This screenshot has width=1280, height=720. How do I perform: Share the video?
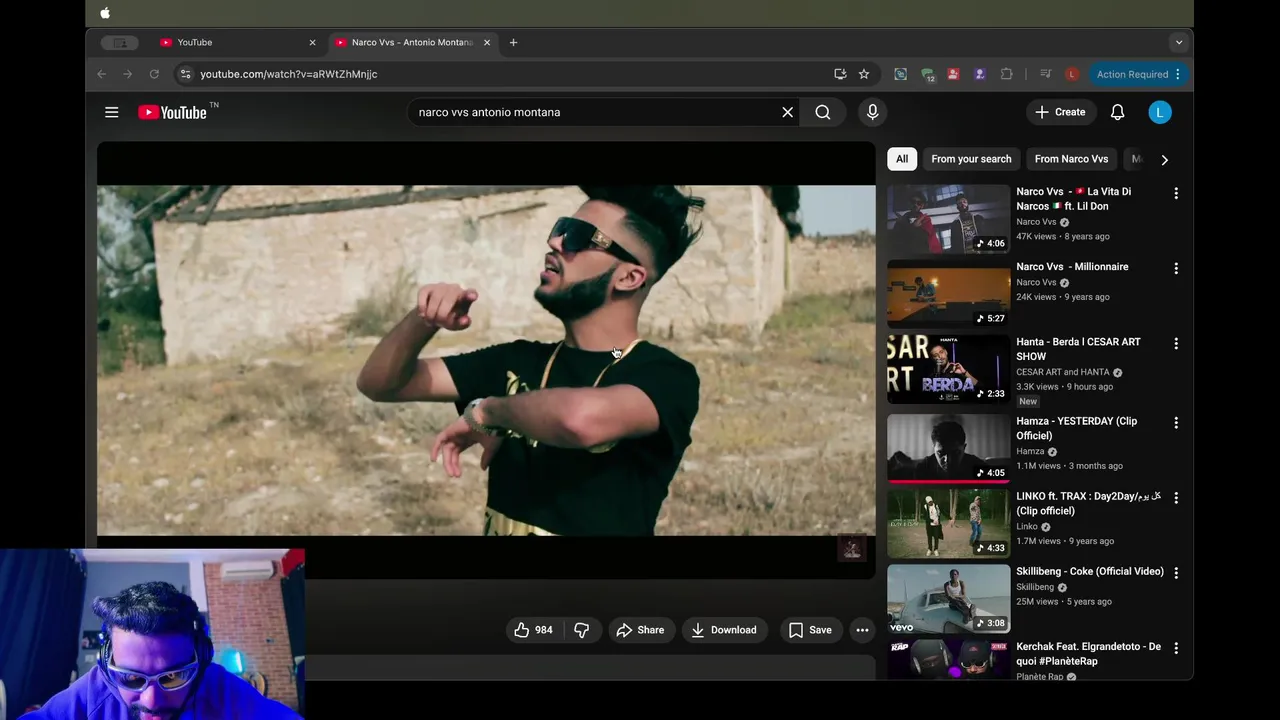(640, 630)
